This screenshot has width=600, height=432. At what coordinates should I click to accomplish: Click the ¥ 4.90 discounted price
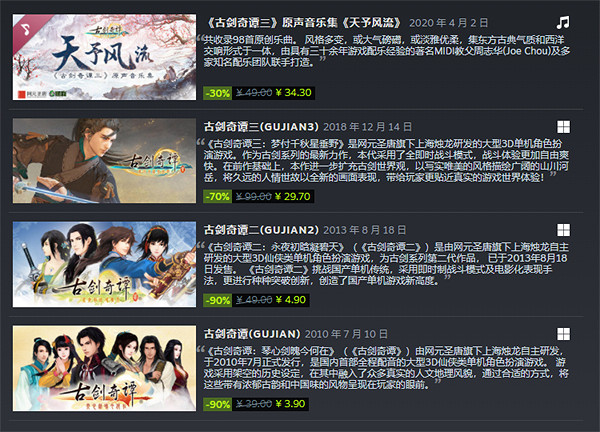[291, 300]
